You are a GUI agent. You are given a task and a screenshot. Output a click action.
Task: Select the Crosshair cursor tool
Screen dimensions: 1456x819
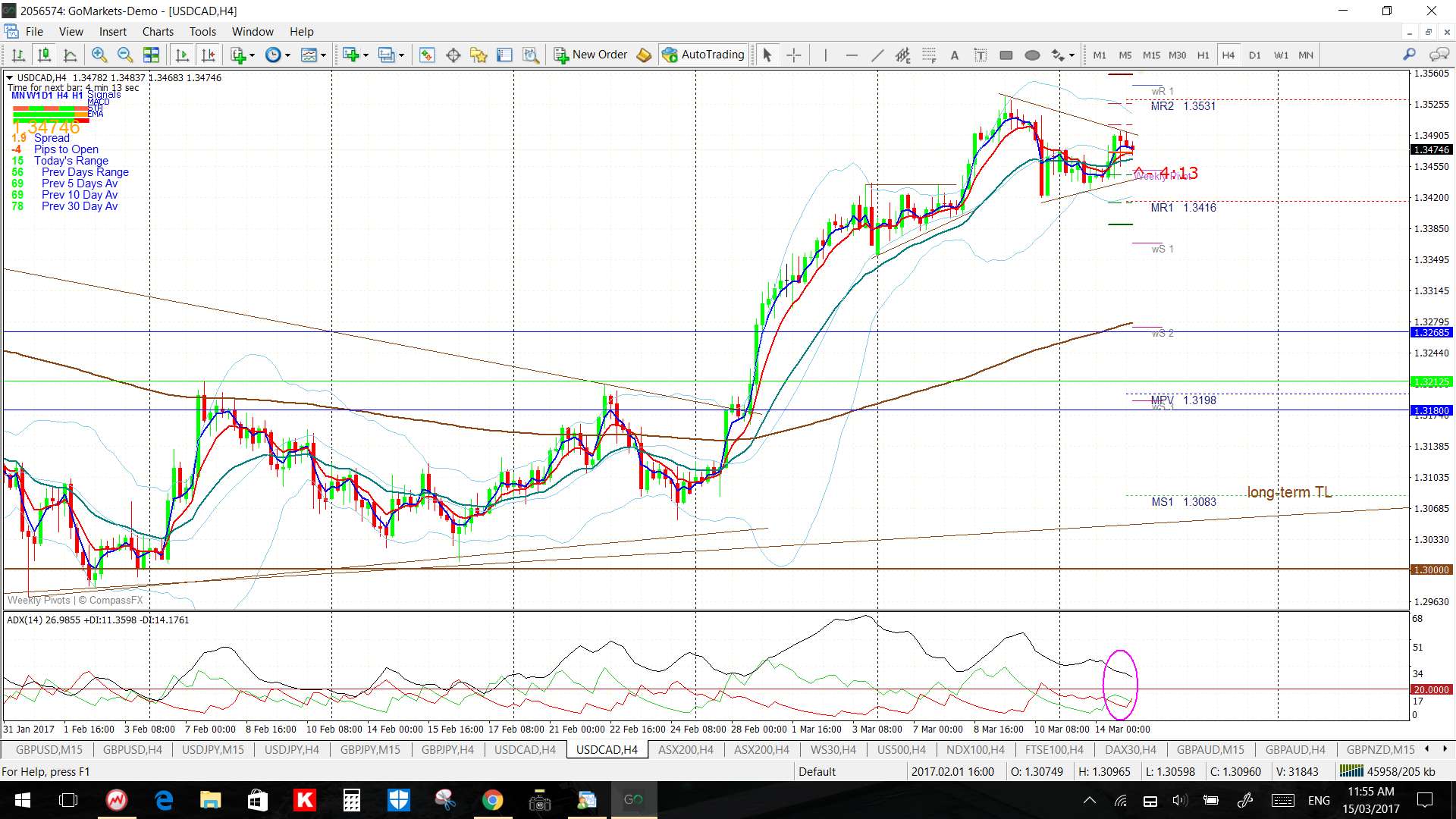(x=793, y=55)
